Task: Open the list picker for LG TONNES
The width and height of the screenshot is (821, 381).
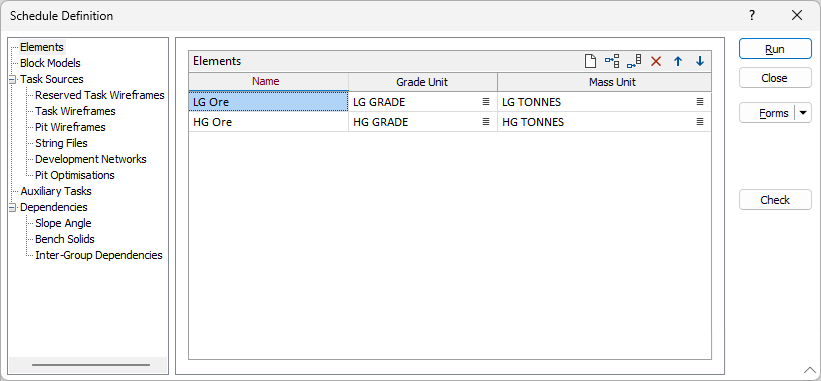Action: 700,102
